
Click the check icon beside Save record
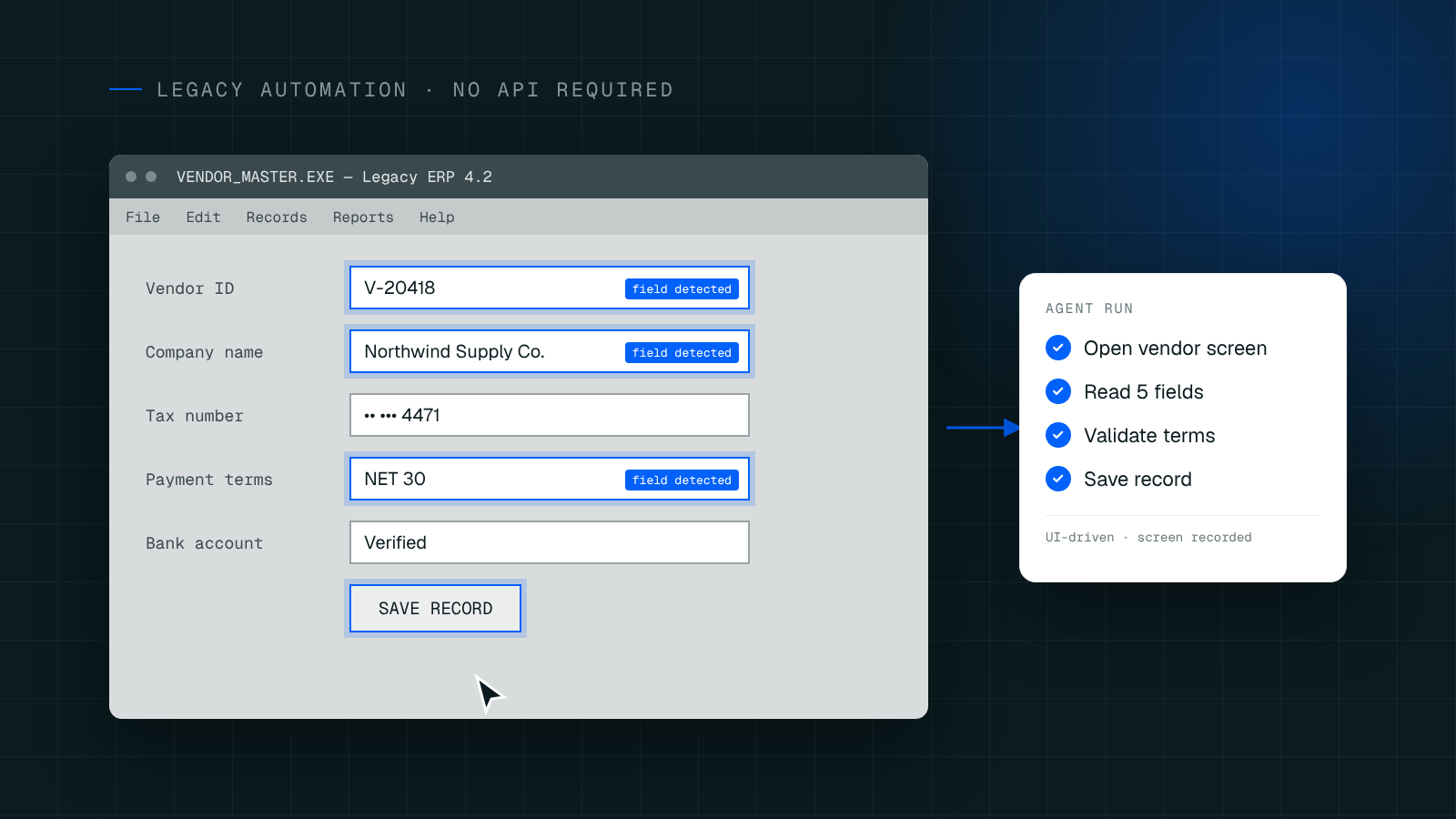pyautogui.click(x=1058, y=479)
